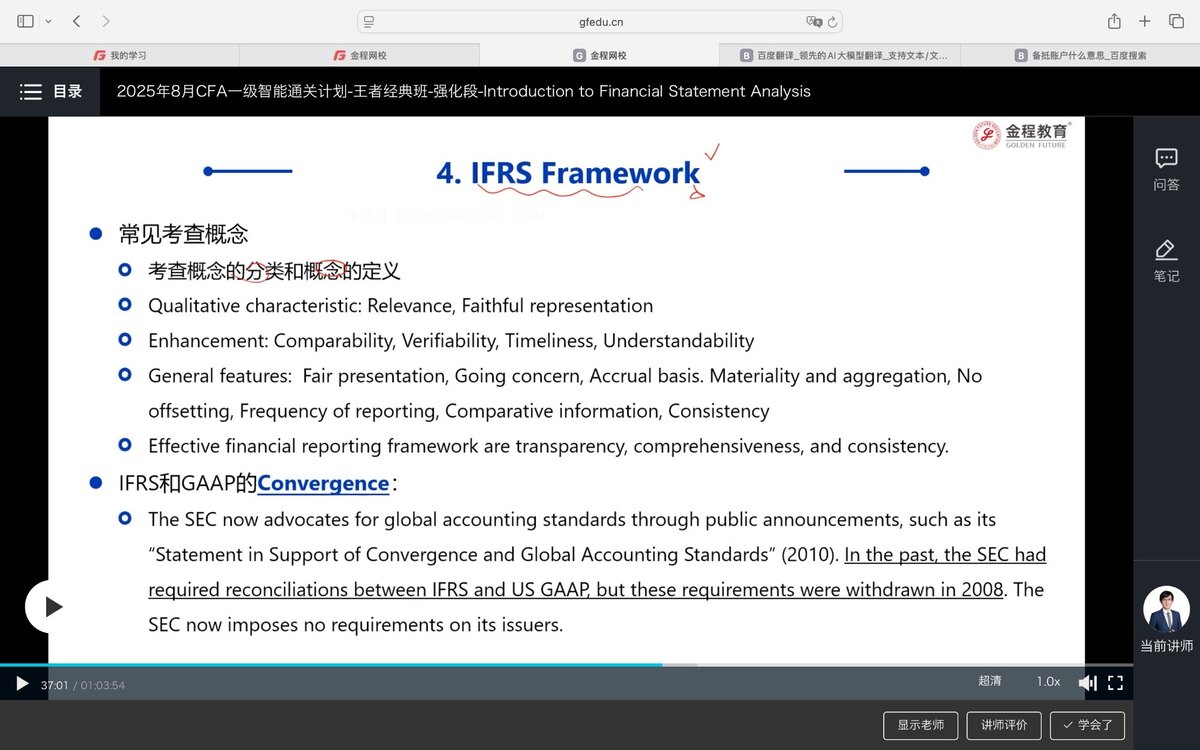This screenshot has height=750, width=1200.
Task: Open the 笔记 notes panel
Action: [x=1166, y=261]
